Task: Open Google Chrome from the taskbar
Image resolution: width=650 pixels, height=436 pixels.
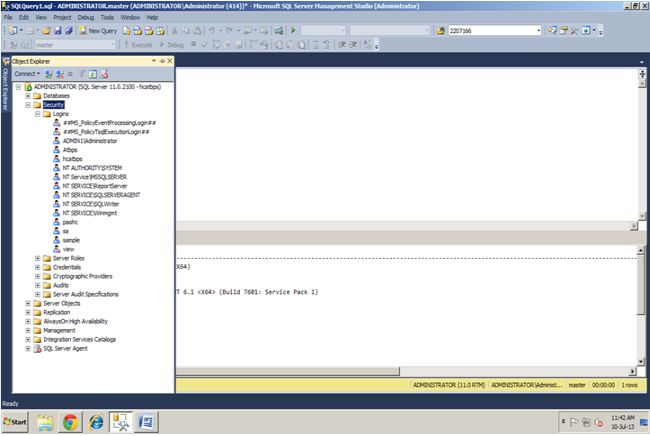Action: 70,422
